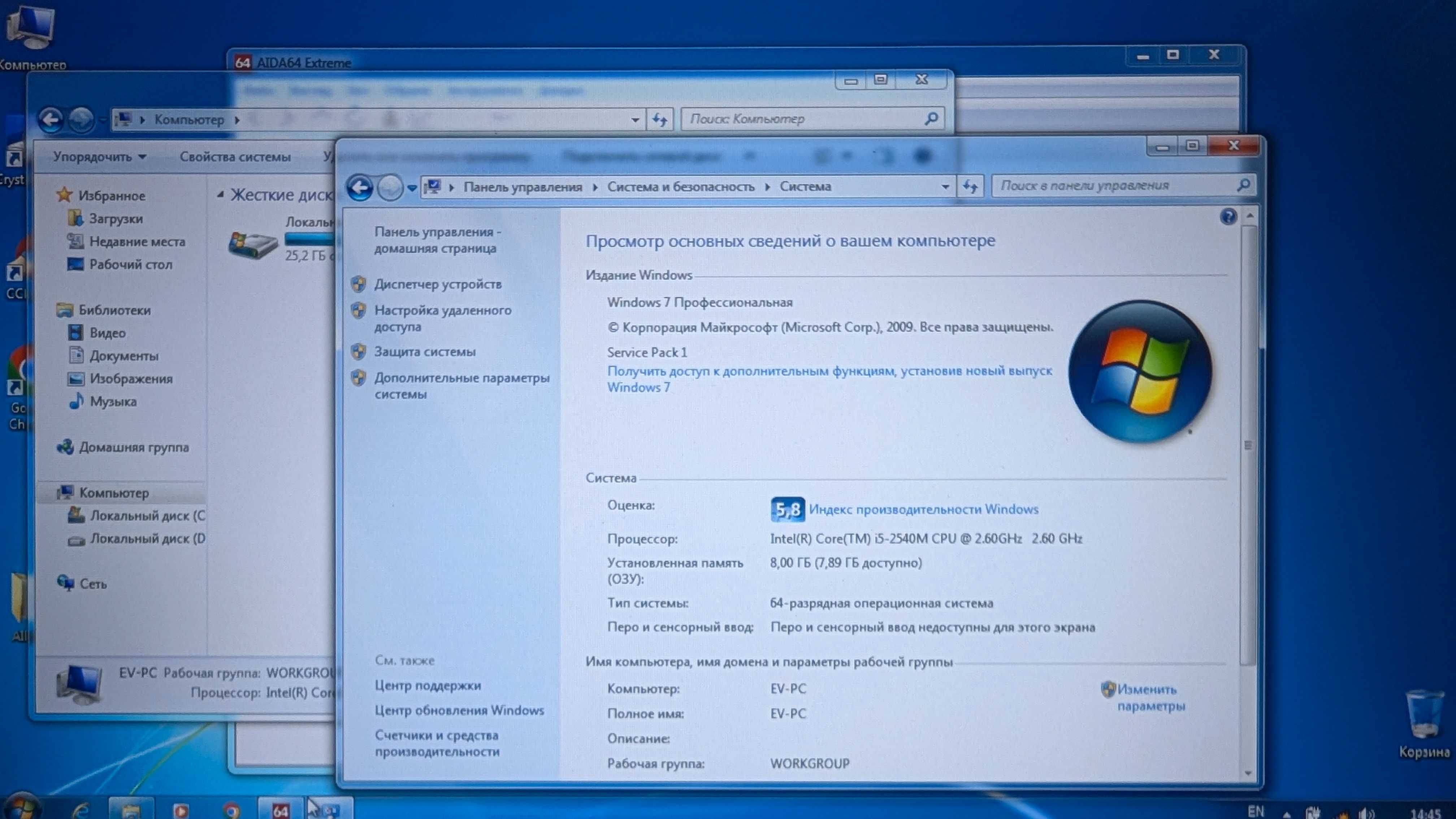
Task: Click 'Система и безопасность' breadcrumb segment
Action: (x=681, y=187)
